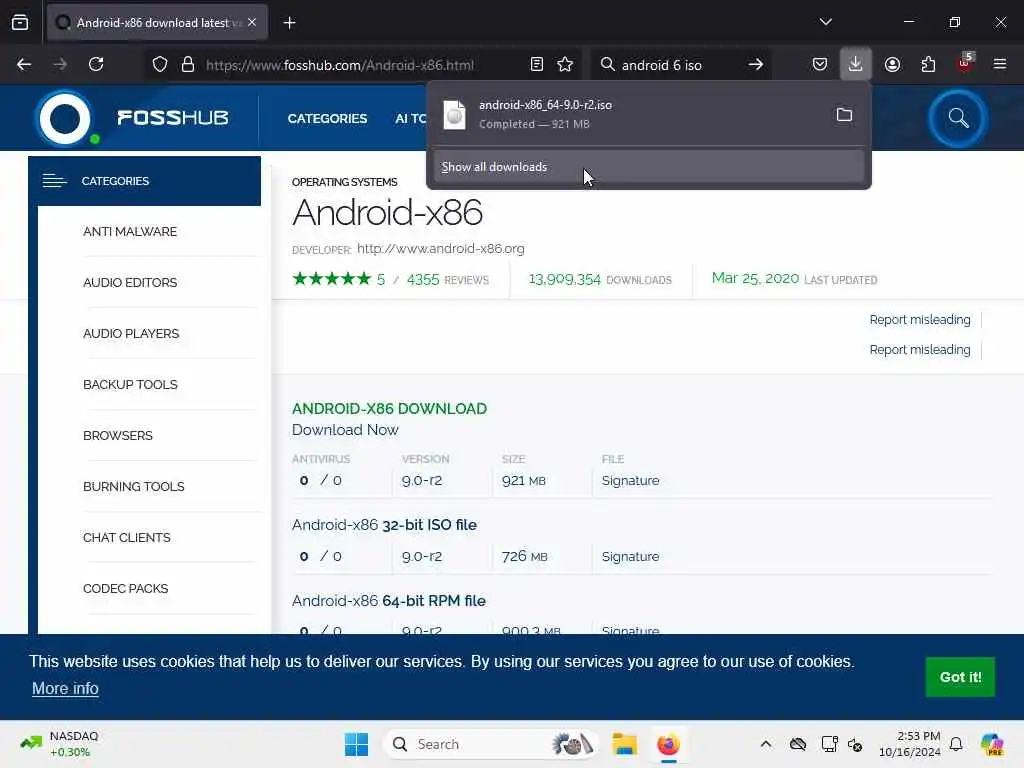Open the Firefox hamburger menu

pyautogui.click(x=1000, y=64)
